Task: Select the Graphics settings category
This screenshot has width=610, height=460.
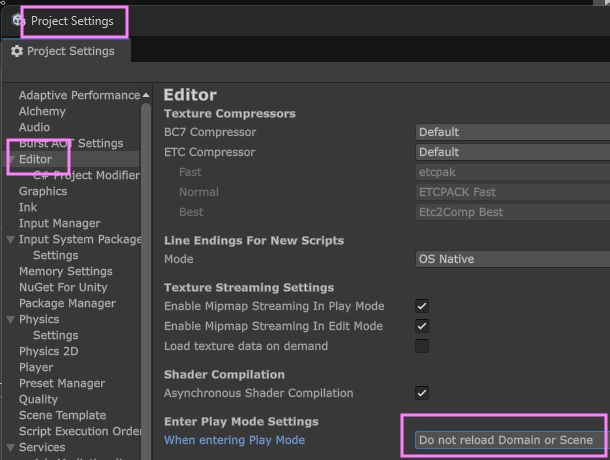Action: click(x=43, y=191)
